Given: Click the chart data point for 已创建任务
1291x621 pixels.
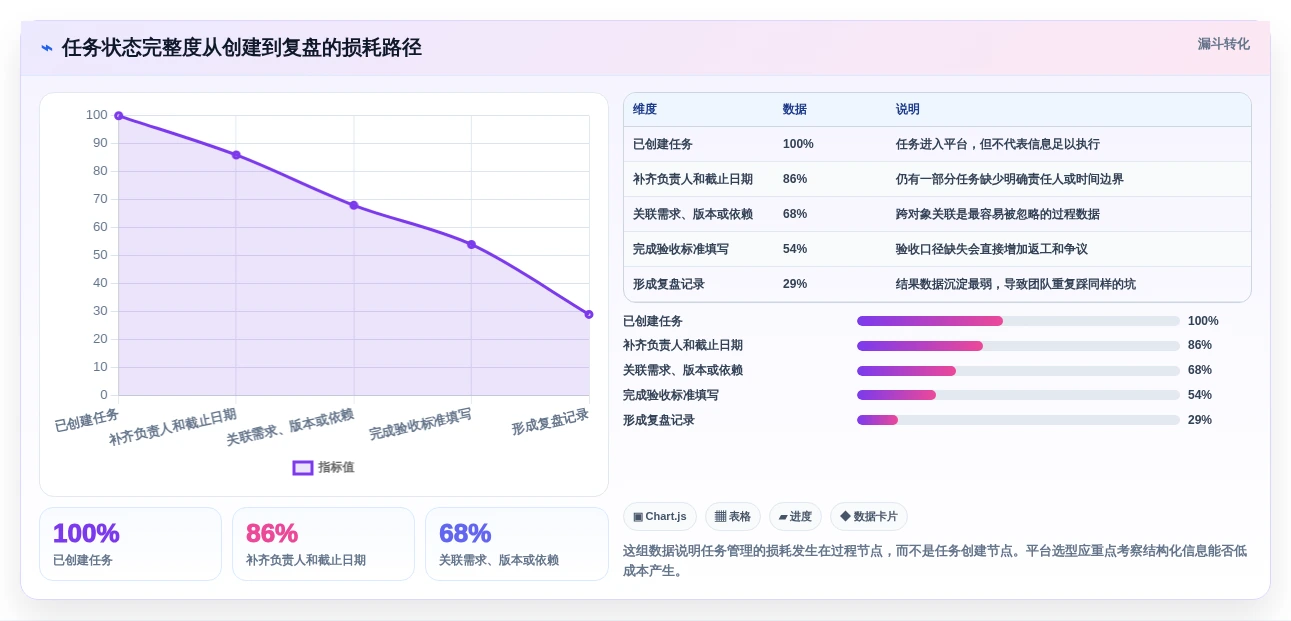Looking at the screenshot, I should tap(118, 116).
